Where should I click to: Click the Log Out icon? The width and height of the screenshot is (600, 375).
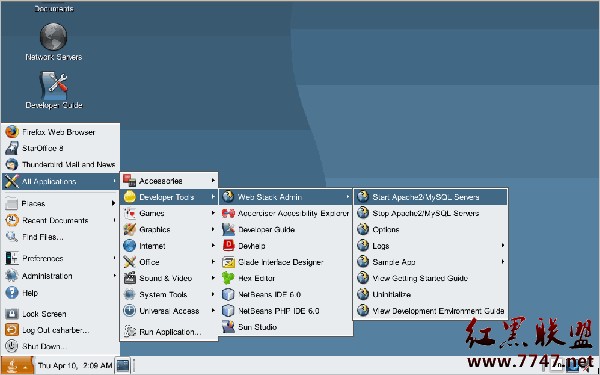pos(11,330)
